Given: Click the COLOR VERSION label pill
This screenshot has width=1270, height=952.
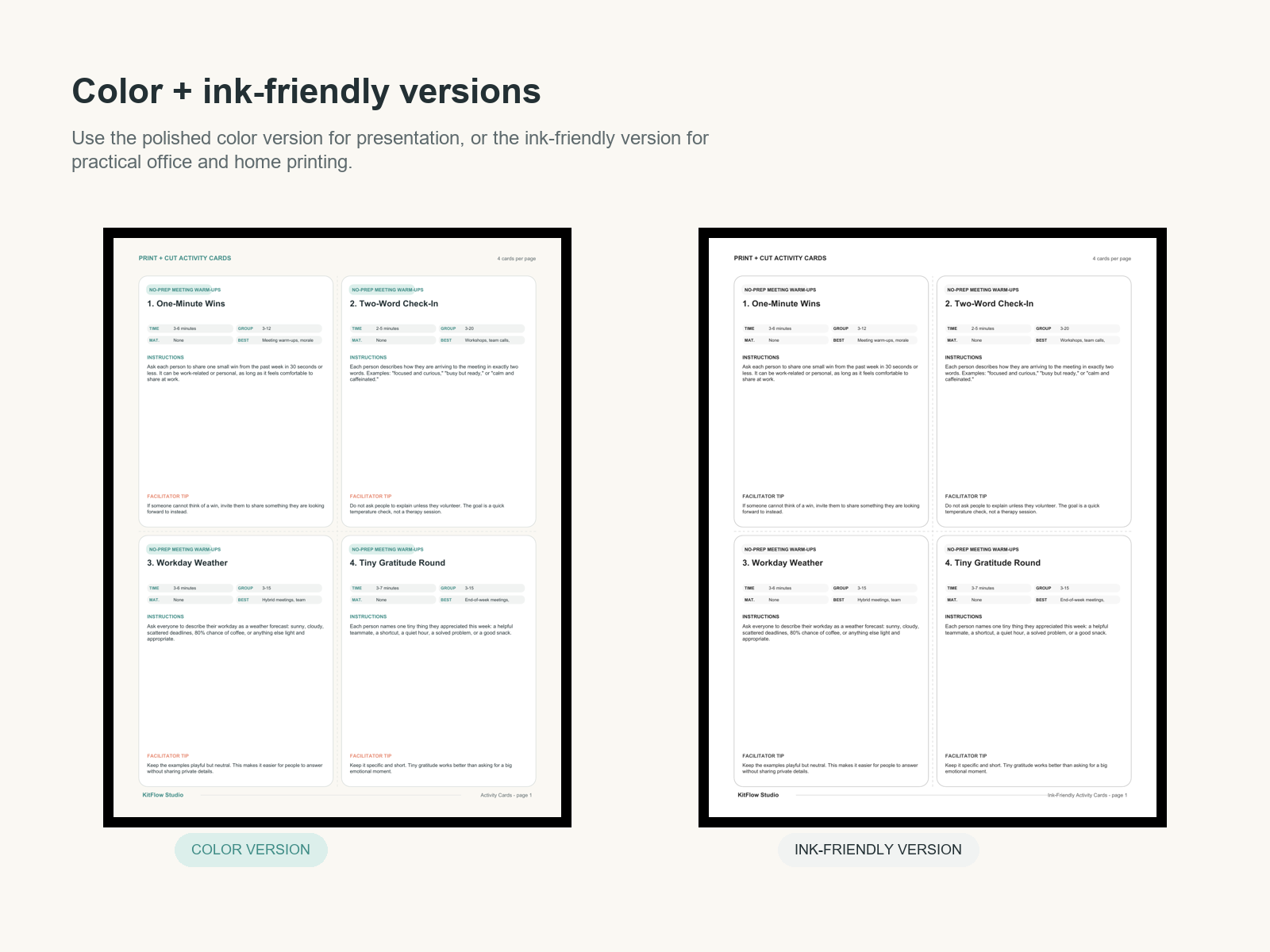Looking at the screenshot, I should click(x=251, y=850).
